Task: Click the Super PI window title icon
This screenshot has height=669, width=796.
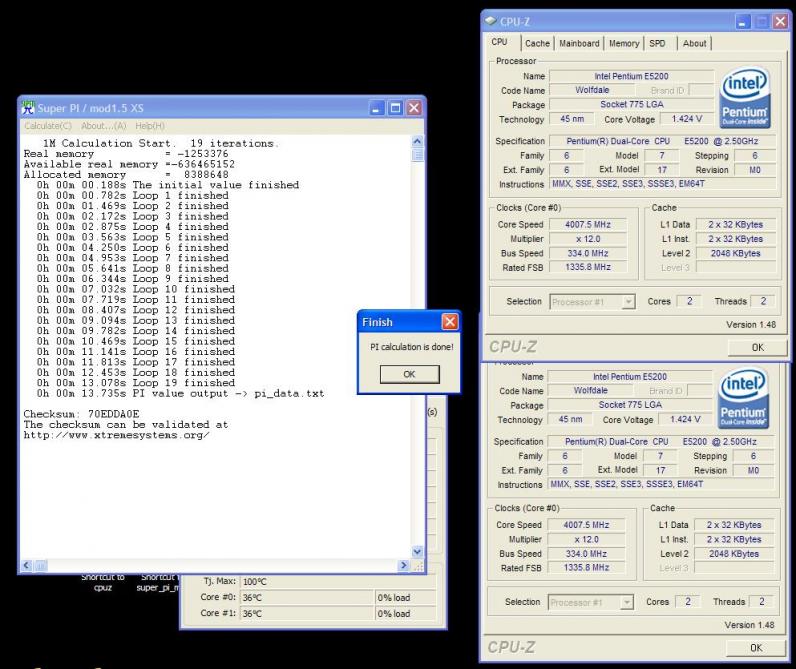Action: tap(28, 107)
